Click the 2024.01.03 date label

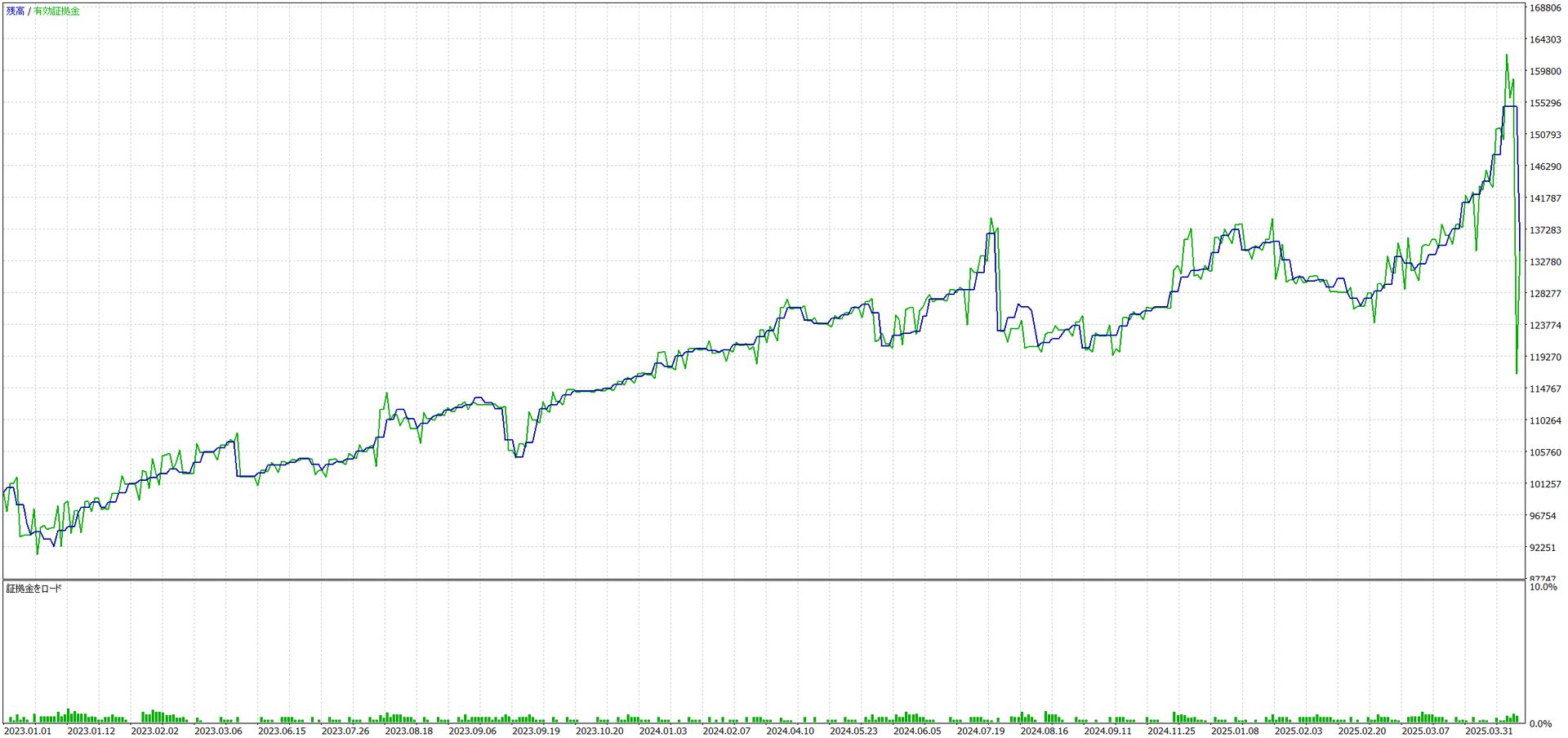[663, 731]
